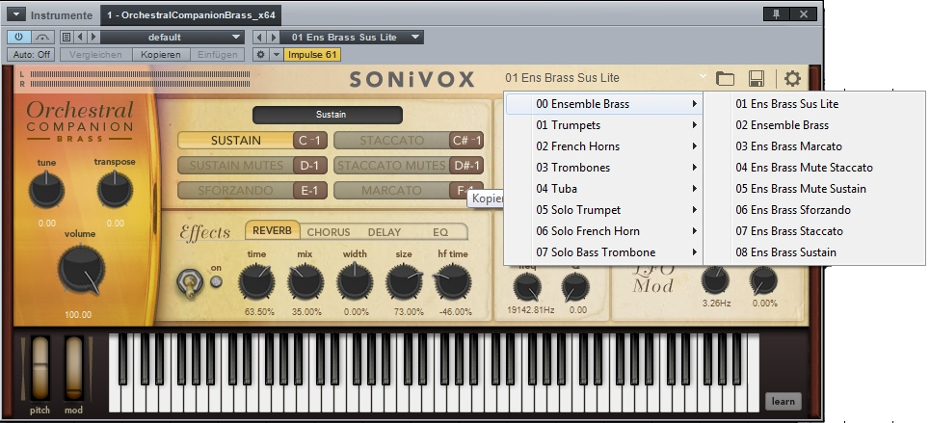Image resolution: width=930 pixels, height=423 pixels.
Task: Select the SUSTAIN articulation
Action: click(235, 141)
